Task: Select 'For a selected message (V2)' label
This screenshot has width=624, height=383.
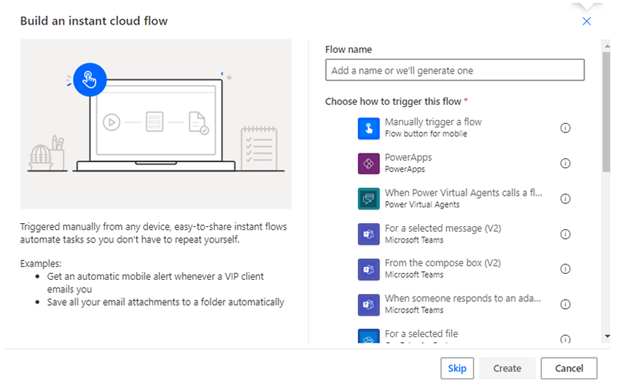Action: [x=443, y=228]
